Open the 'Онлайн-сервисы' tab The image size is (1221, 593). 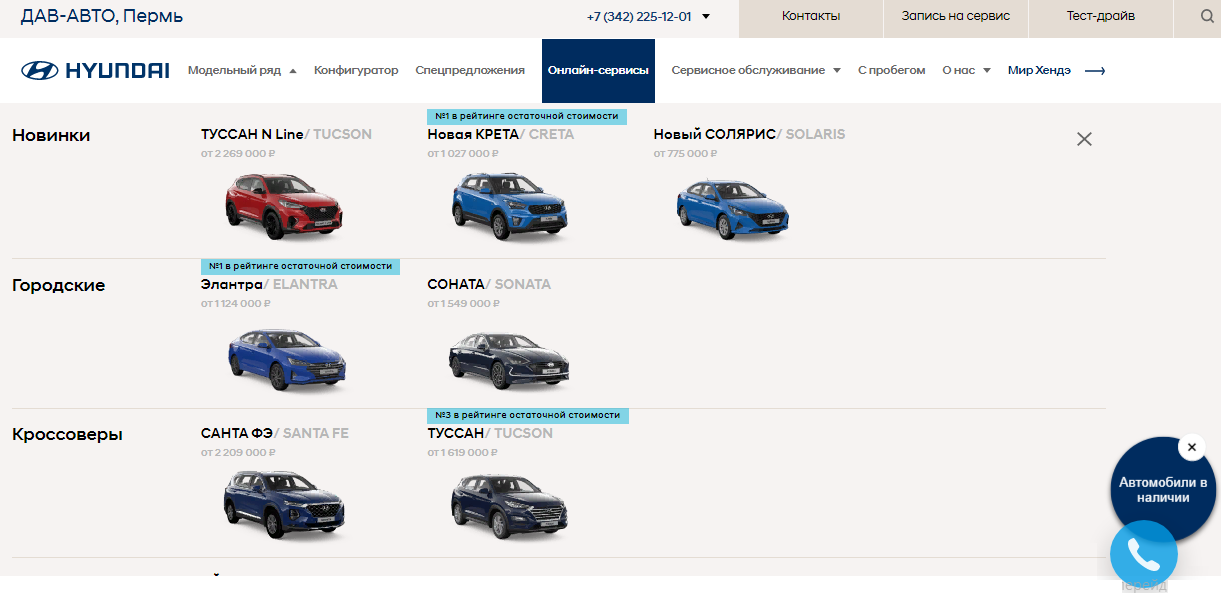click(598, 70)
